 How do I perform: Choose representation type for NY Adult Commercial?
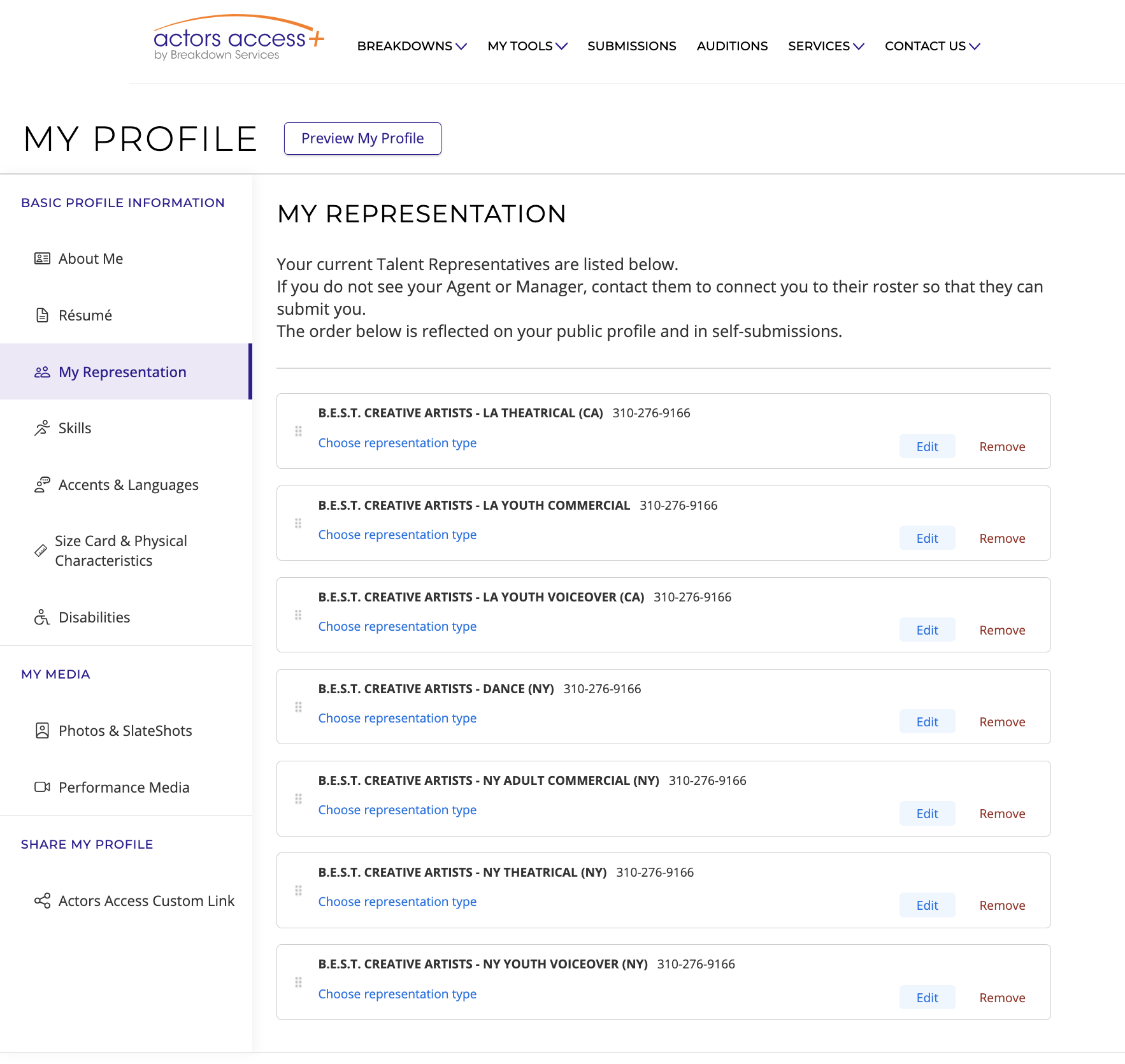(x=398, y=810)
